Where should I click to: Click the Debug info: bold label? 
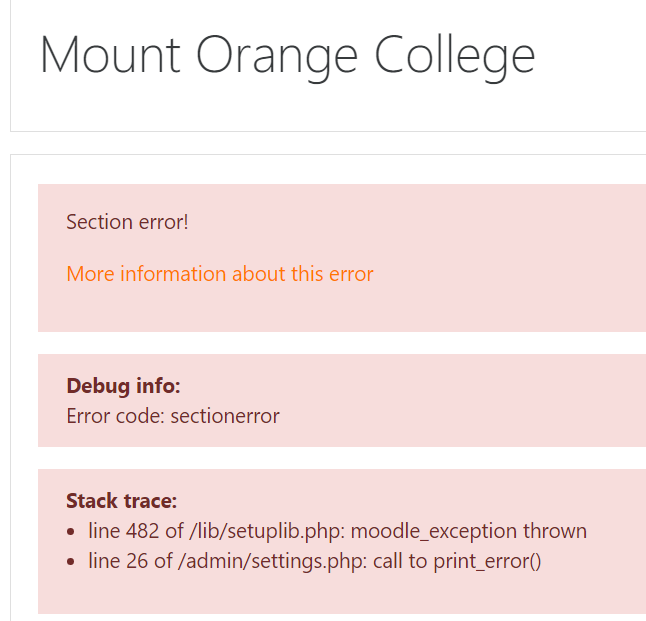click(123, 386)
